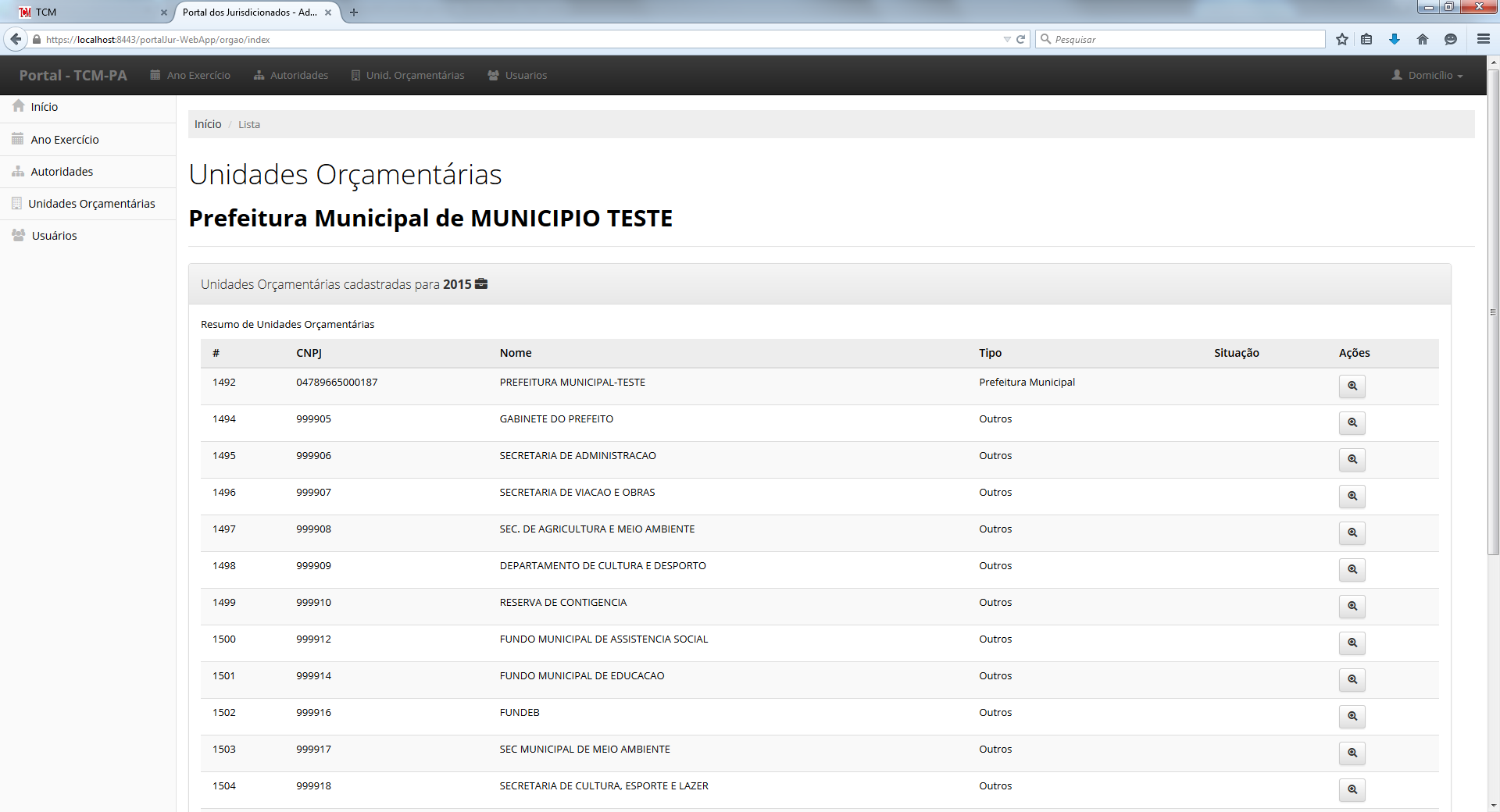Viewport: 1500px width, 812px height.
Task: Click the browser home icon
Action: 1423,39
